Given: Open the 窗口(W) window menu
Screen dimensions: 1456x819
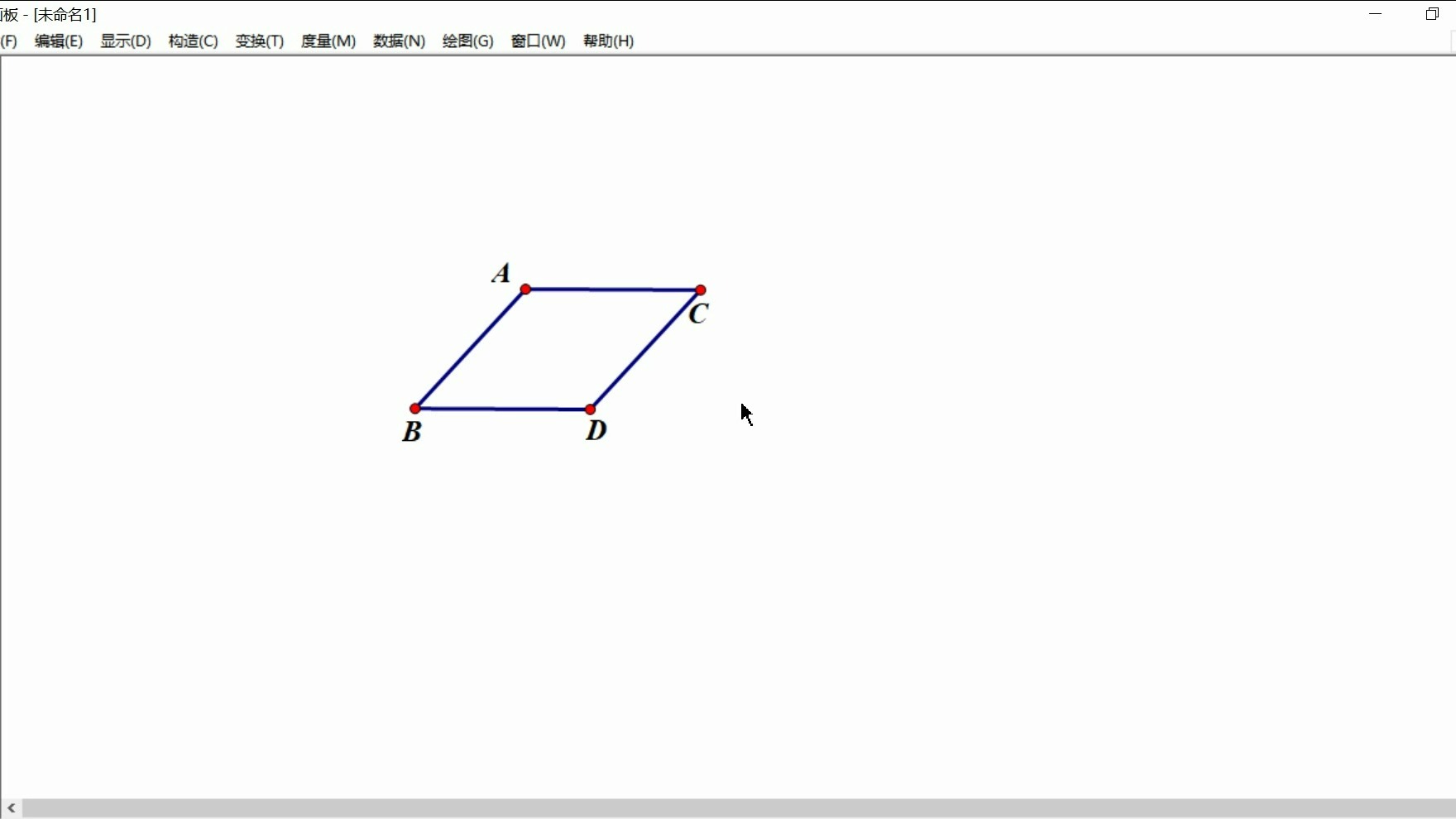Looking at the screenshot, I should (538, 41).
